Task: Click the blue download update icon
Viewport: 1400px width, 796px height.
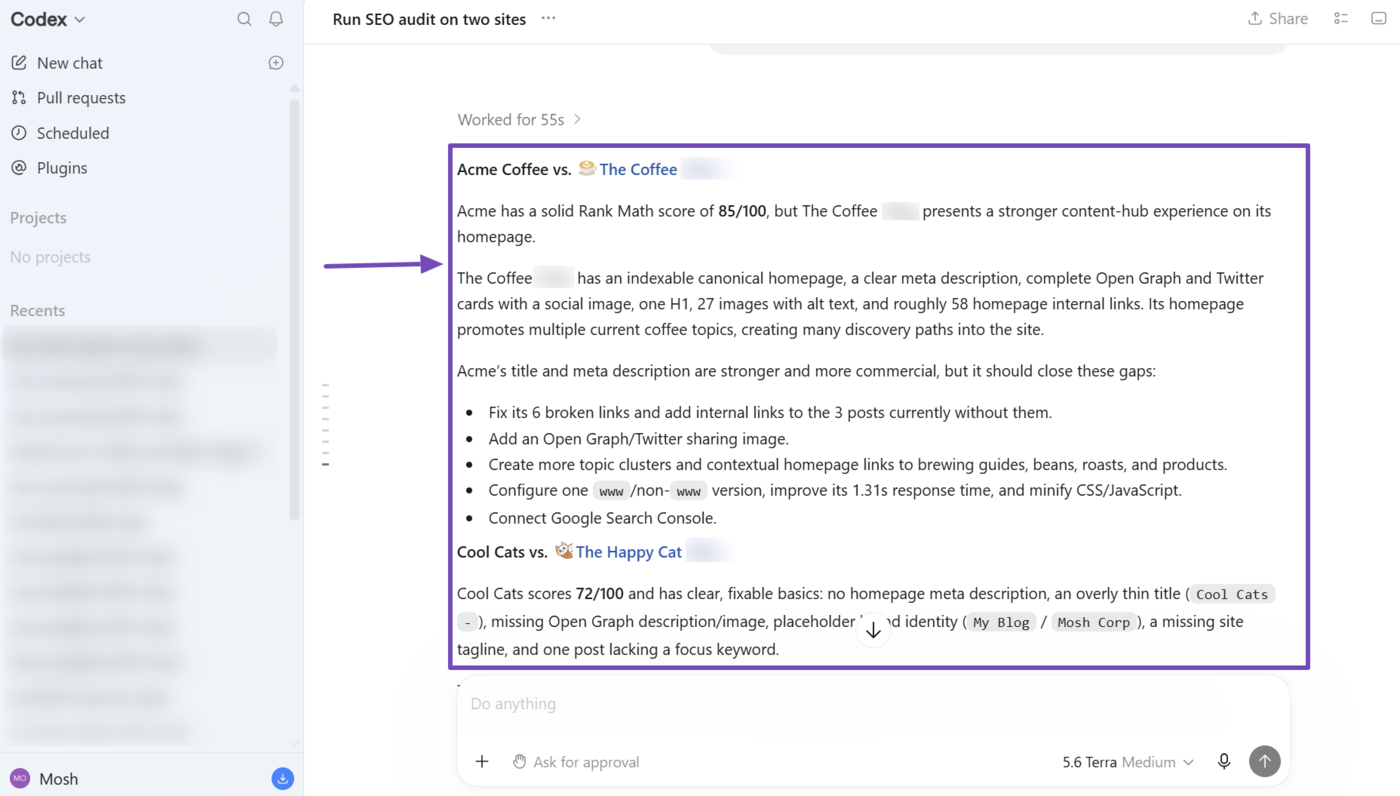Action: [283, 779]
